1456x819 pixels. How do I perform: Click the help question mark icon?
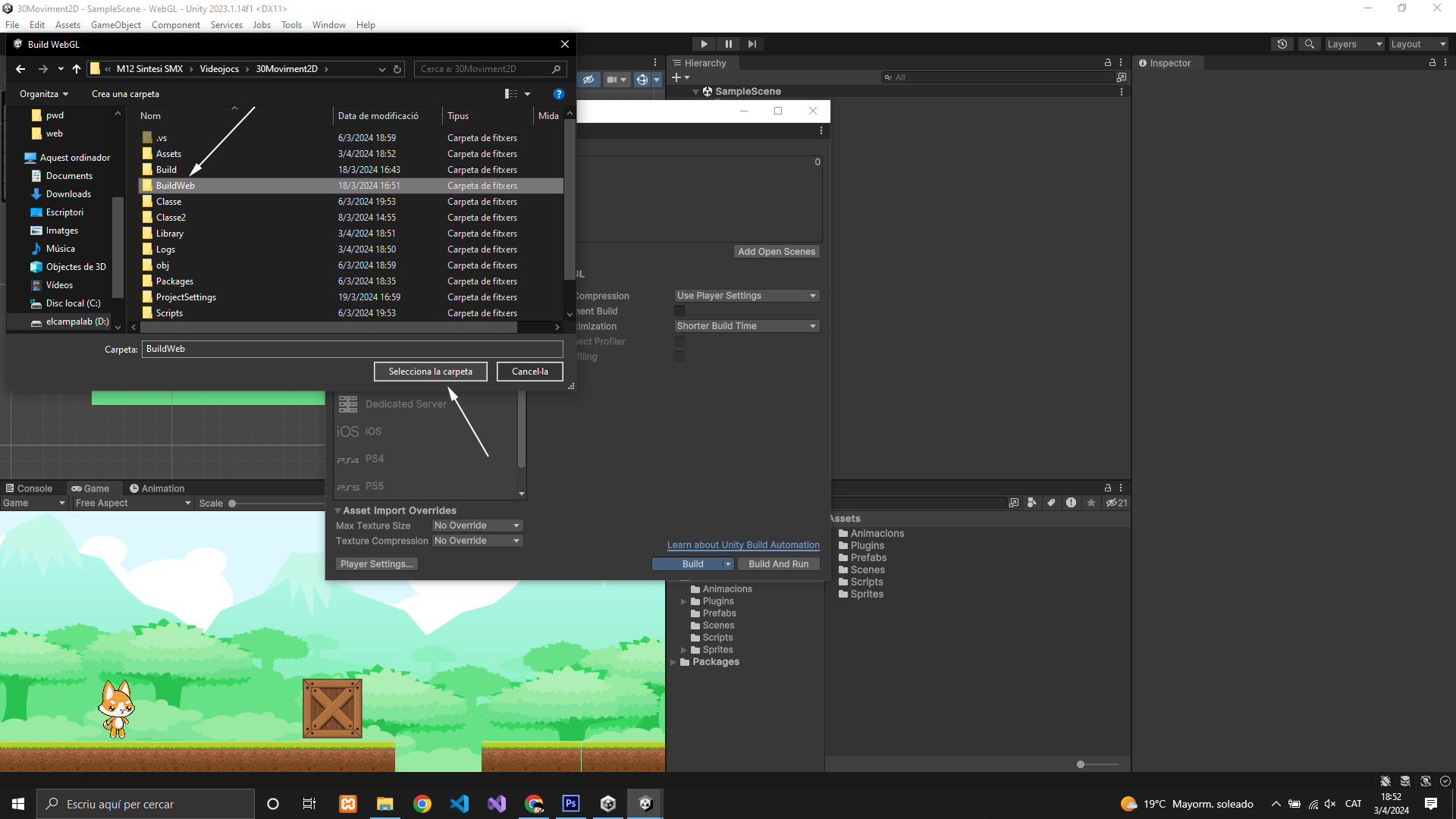coord(558,94)
